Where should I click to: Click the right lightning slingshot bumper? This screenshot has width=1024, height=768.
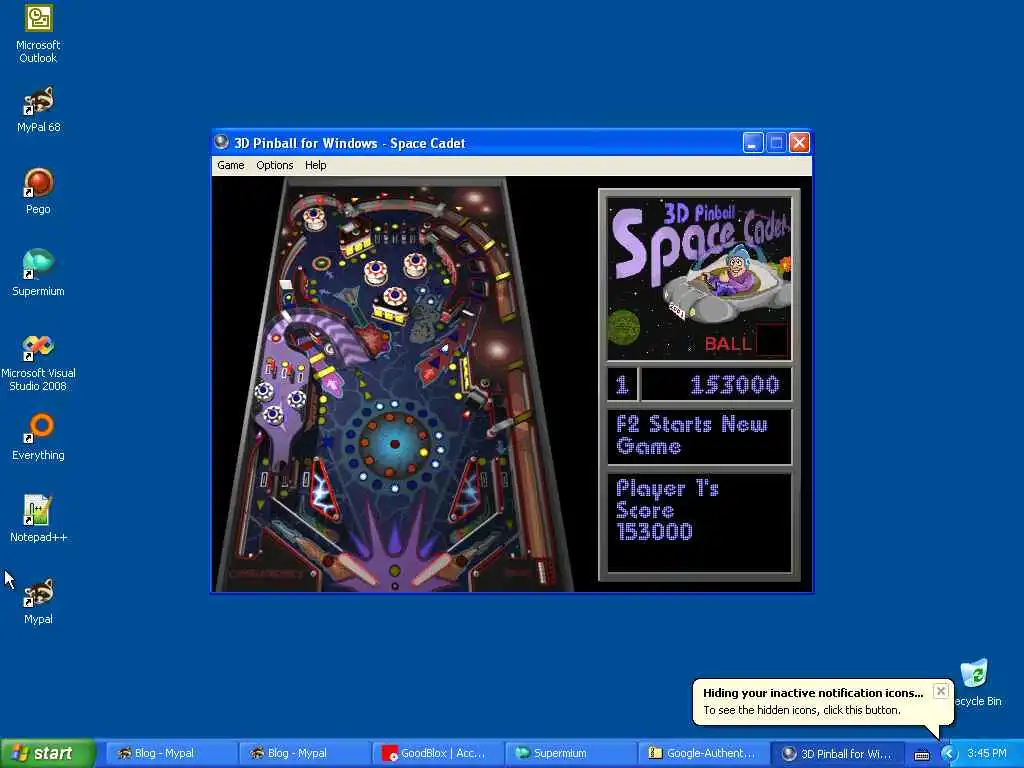(466, 490)
